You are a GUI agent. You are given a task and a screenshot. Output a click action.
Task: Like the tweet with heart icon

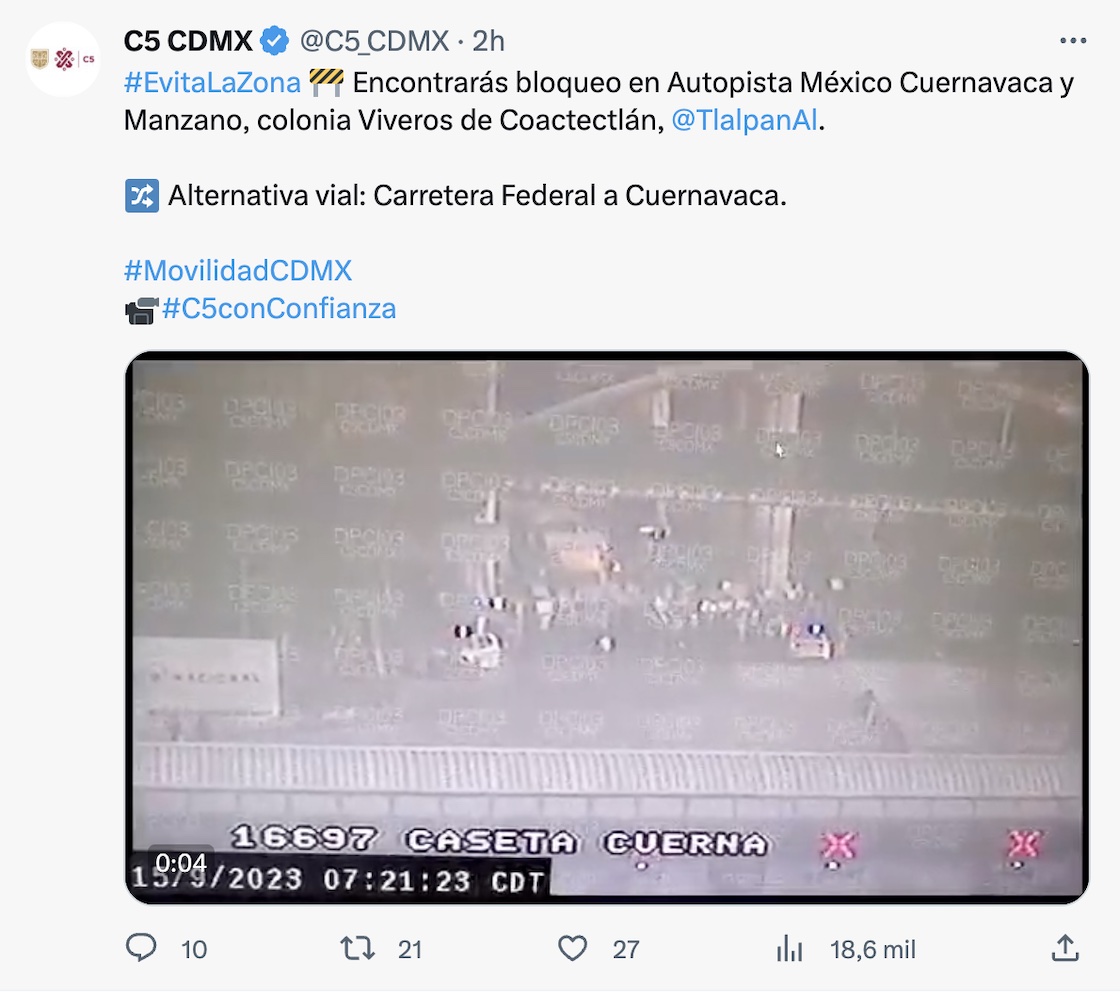tap(572, 948)
